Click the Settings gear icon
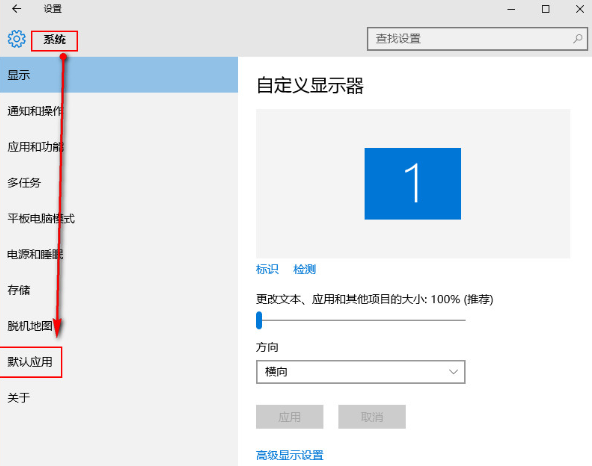 pos(17,39)
